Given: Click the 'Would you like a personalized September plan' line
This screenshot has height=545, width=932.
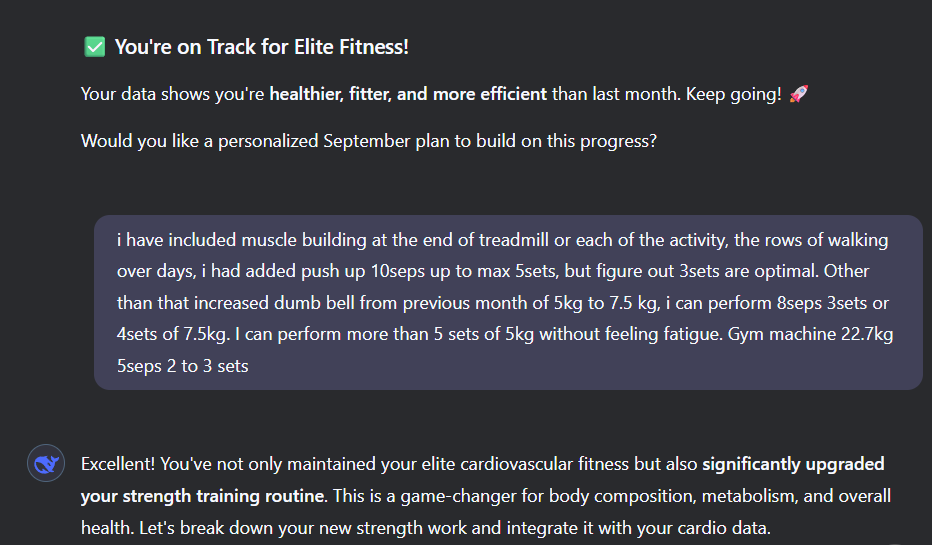Looking at the screenshot, I should pyautogui.click(x=368, y=141).
